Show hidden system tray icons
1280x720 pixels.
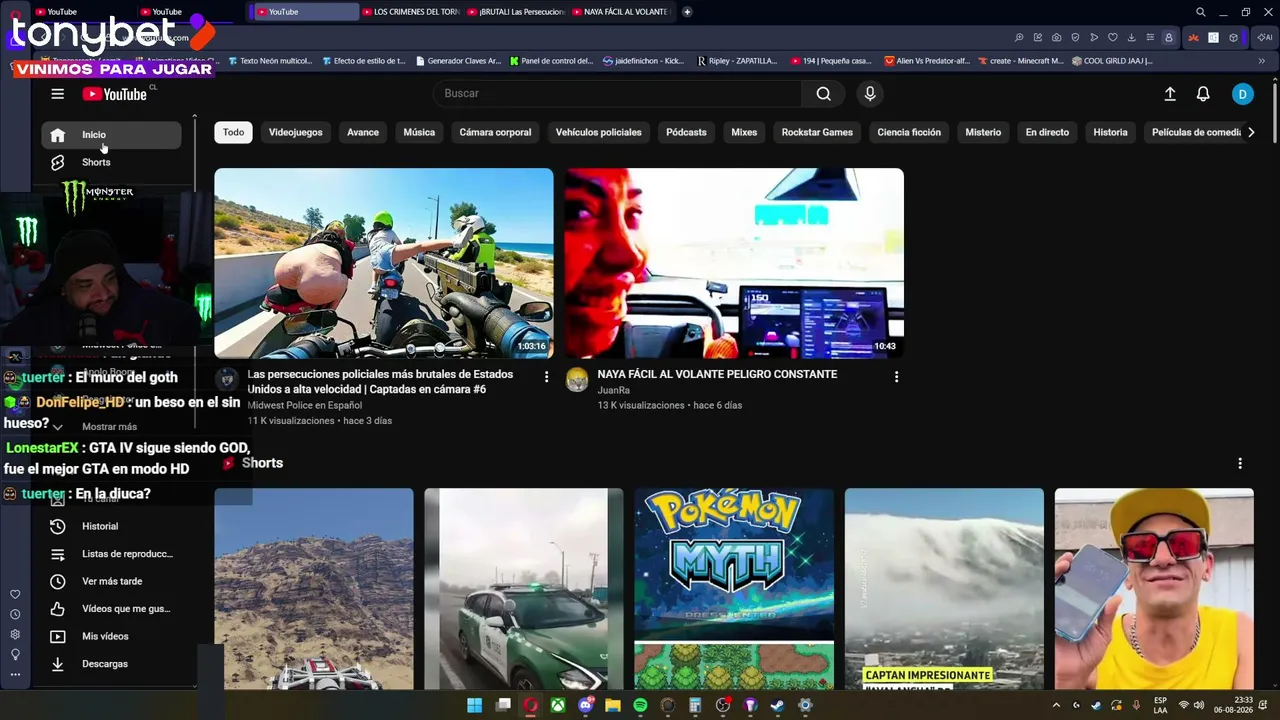pyautogui.click(x=1056, y=705)
